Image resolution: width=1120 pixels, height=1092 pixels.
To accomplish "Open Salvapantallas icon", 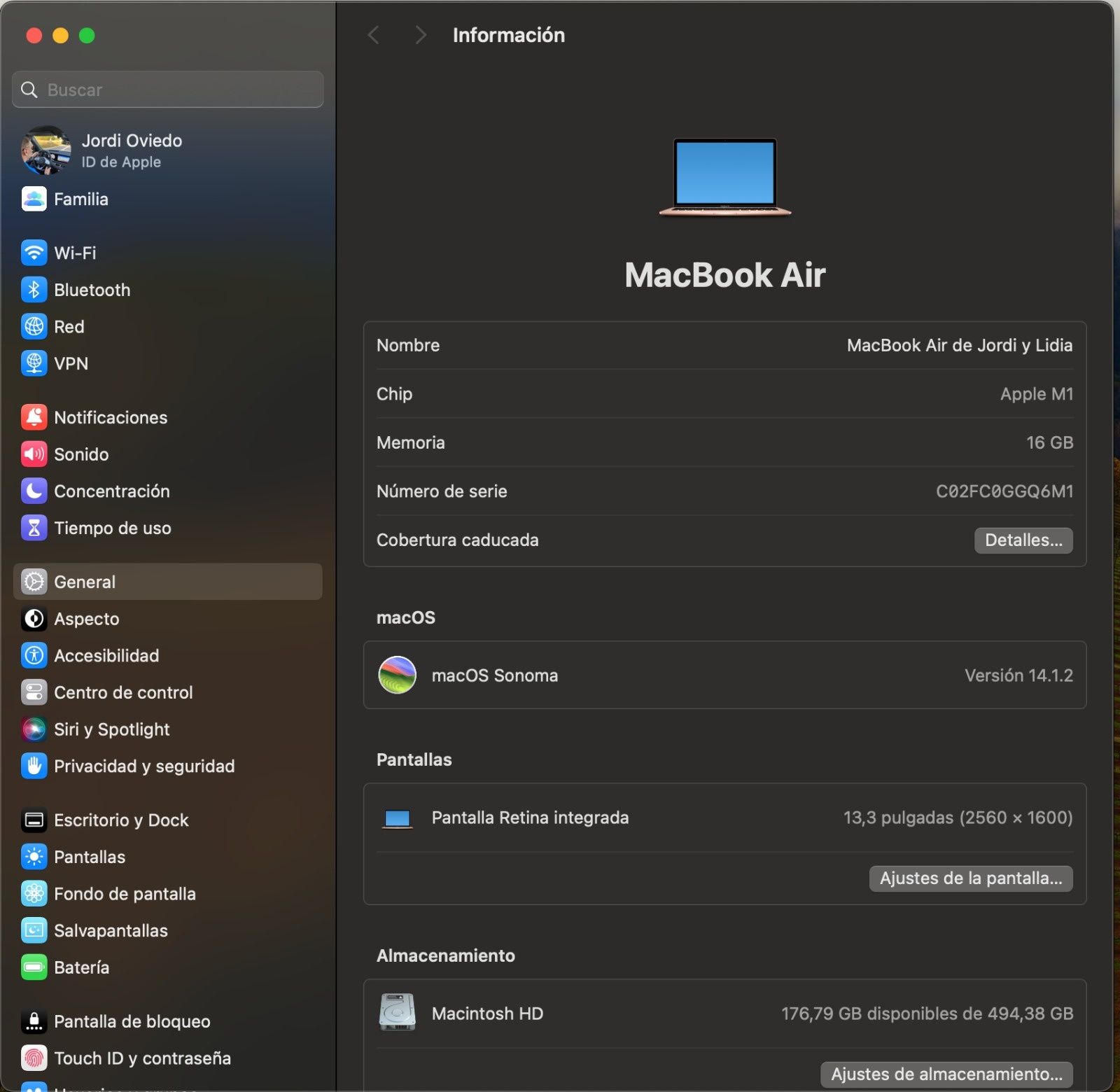I will 34,931.
